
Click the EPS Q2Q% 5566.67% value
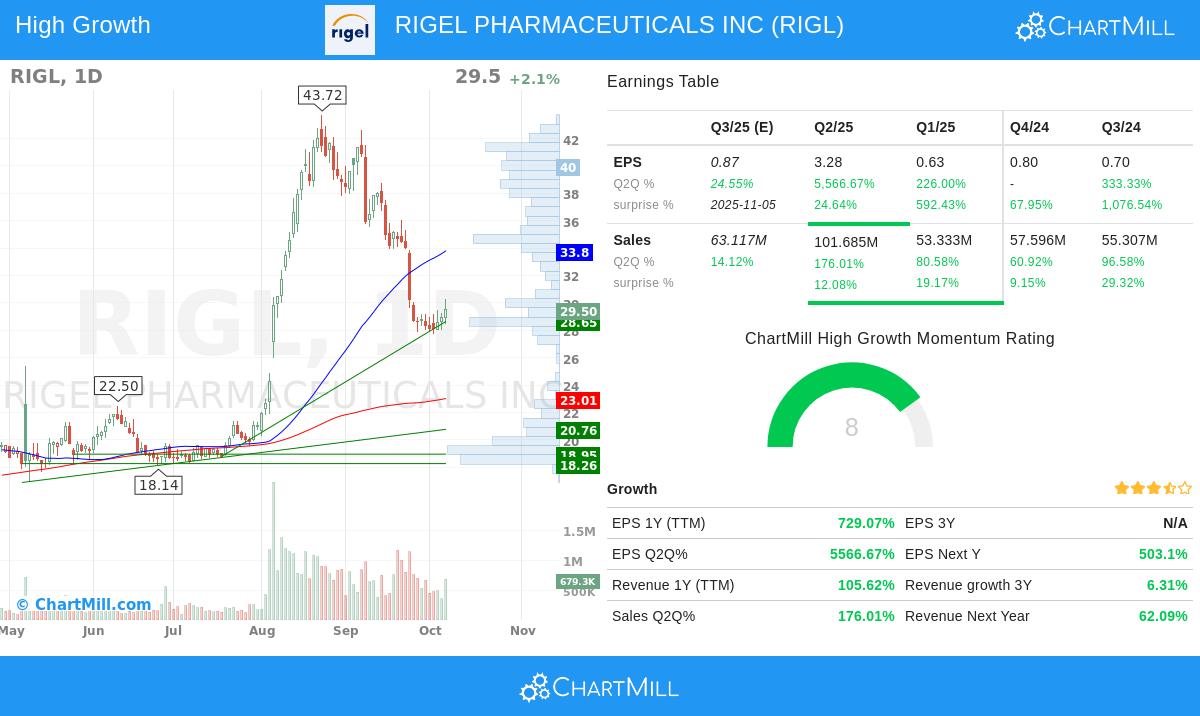click(x=861, y=554)
